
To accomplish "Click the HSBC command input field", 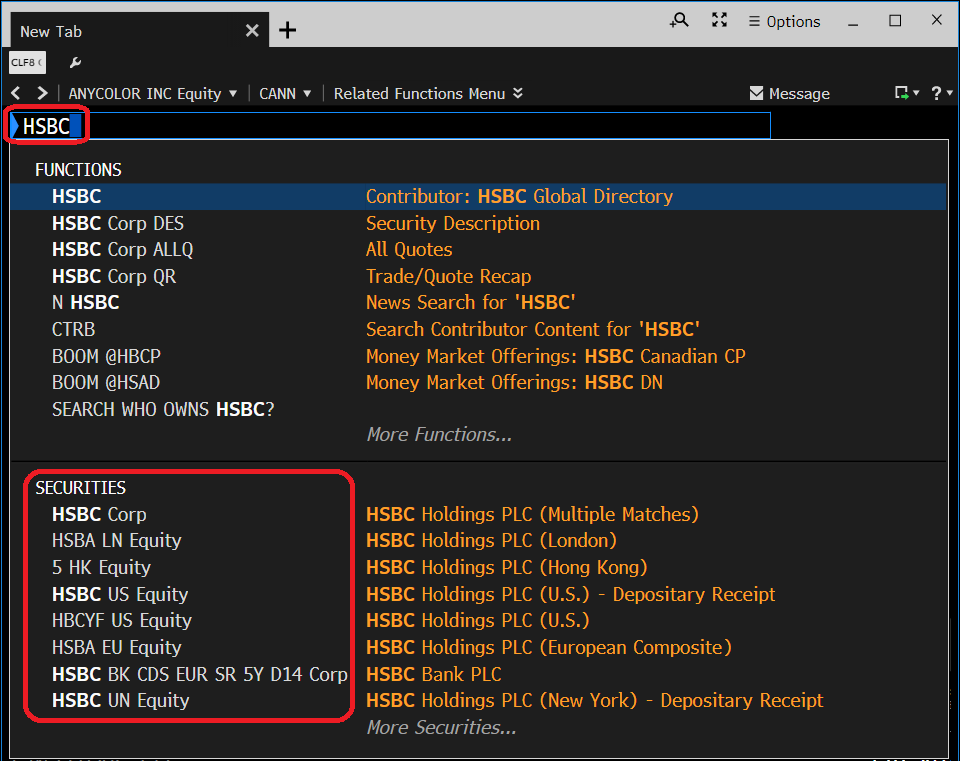I will click(390, 126).
